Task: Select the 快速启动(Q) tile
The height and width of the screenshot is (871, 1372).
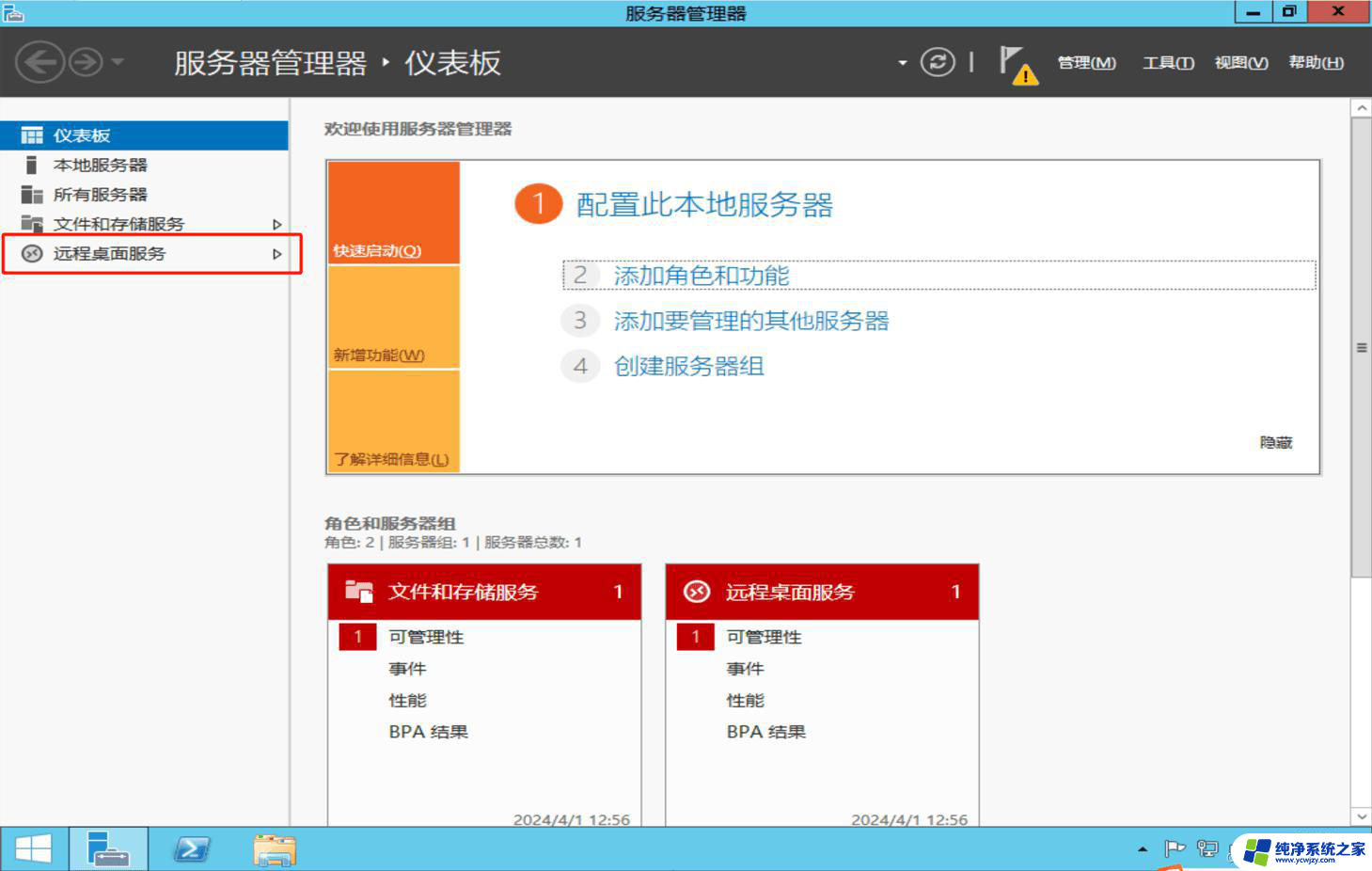Action: tap(394, 213)
